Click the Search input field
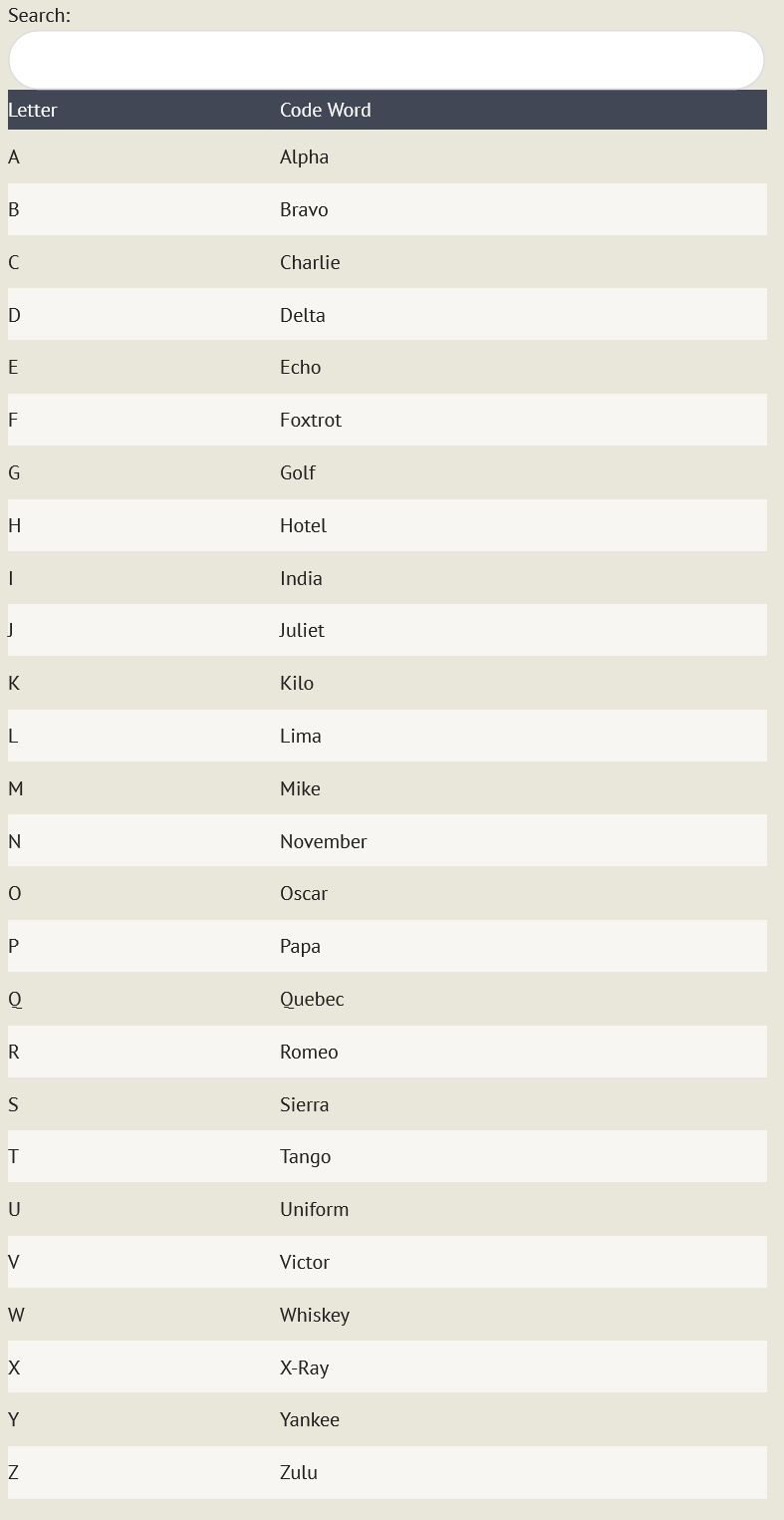The width and height of the screenshot is (784, 1520). pos(387,60)
